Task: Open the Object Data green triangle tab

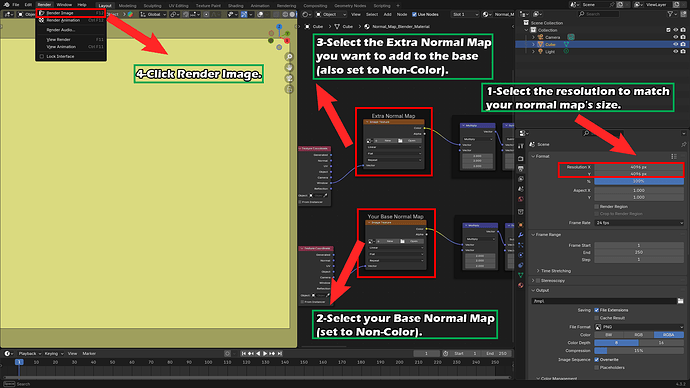Action: tap(521, 275)
